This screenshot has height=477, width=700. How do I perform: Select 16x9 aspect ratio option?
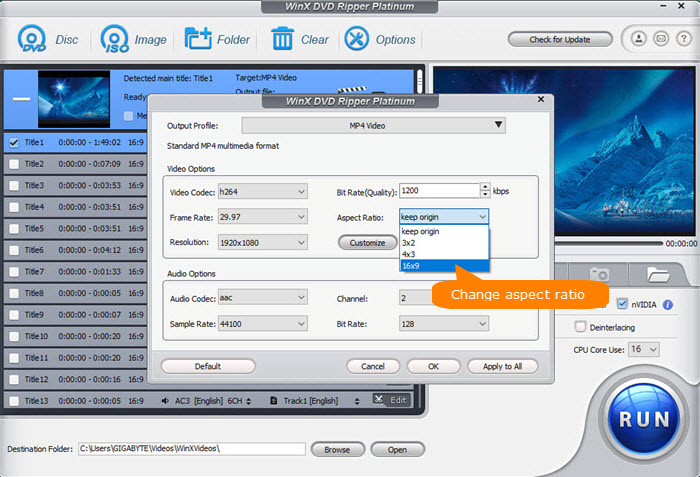point(444,266)
